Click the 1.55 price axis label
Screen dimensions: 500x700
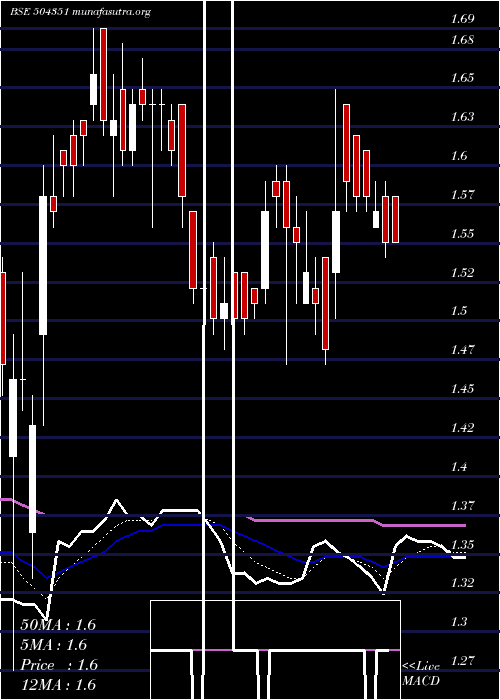click(462, 233)
